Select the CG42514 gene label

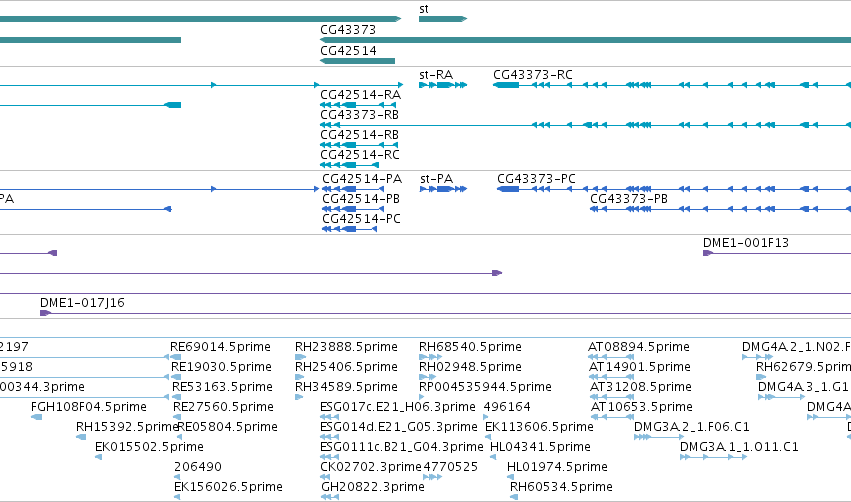tap(348, 51)
